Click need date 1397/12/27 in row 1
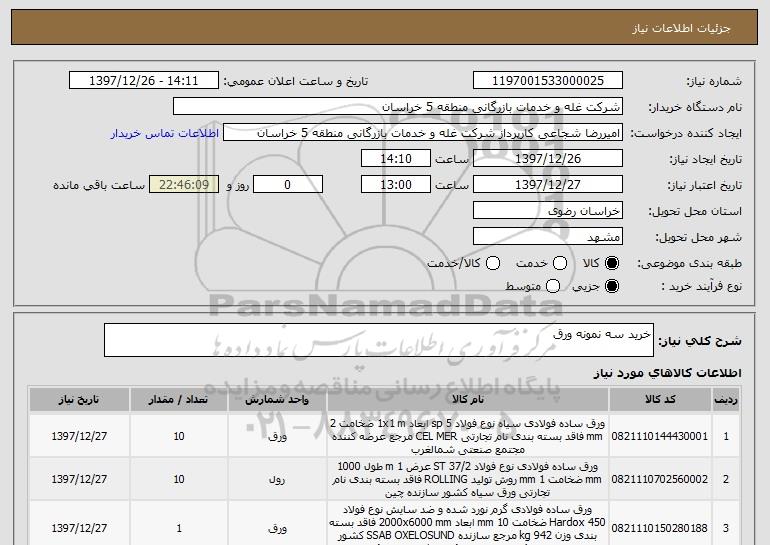Viewport: 770px width, 545px height. point(79,436)
